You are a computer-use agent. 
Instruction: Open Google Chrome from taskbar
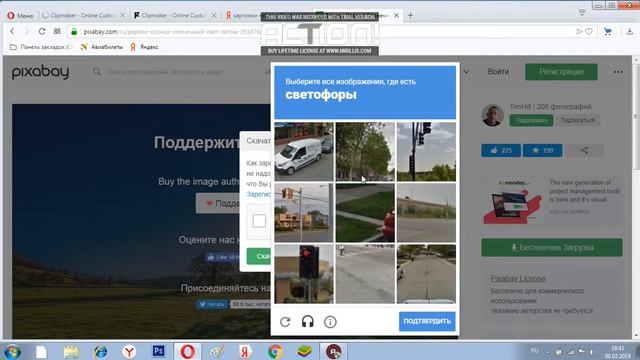click(x=275, y=351)
